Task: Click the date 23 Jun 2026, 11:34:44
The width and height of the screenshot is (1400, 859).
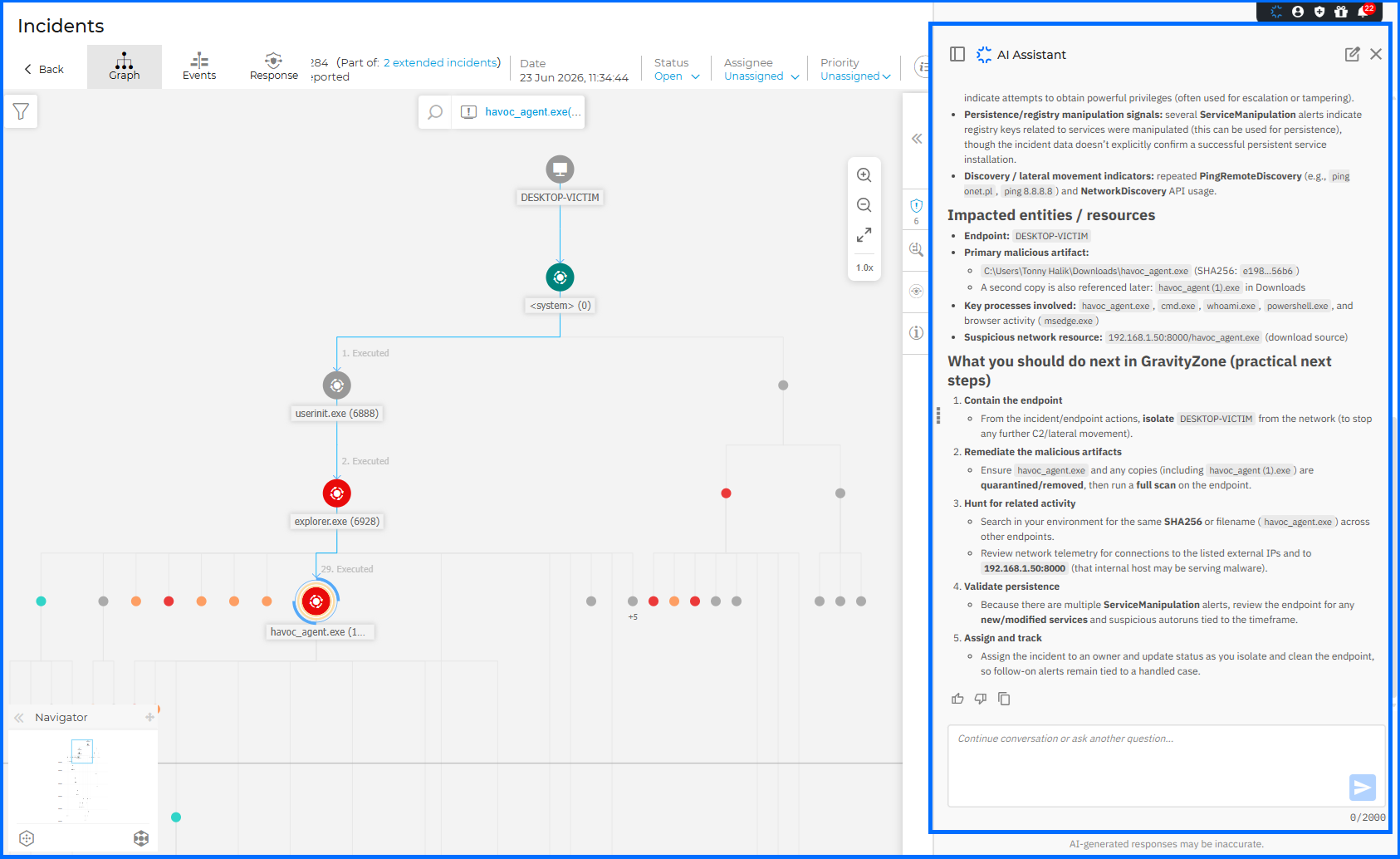Action: click(x=574, y=77)
